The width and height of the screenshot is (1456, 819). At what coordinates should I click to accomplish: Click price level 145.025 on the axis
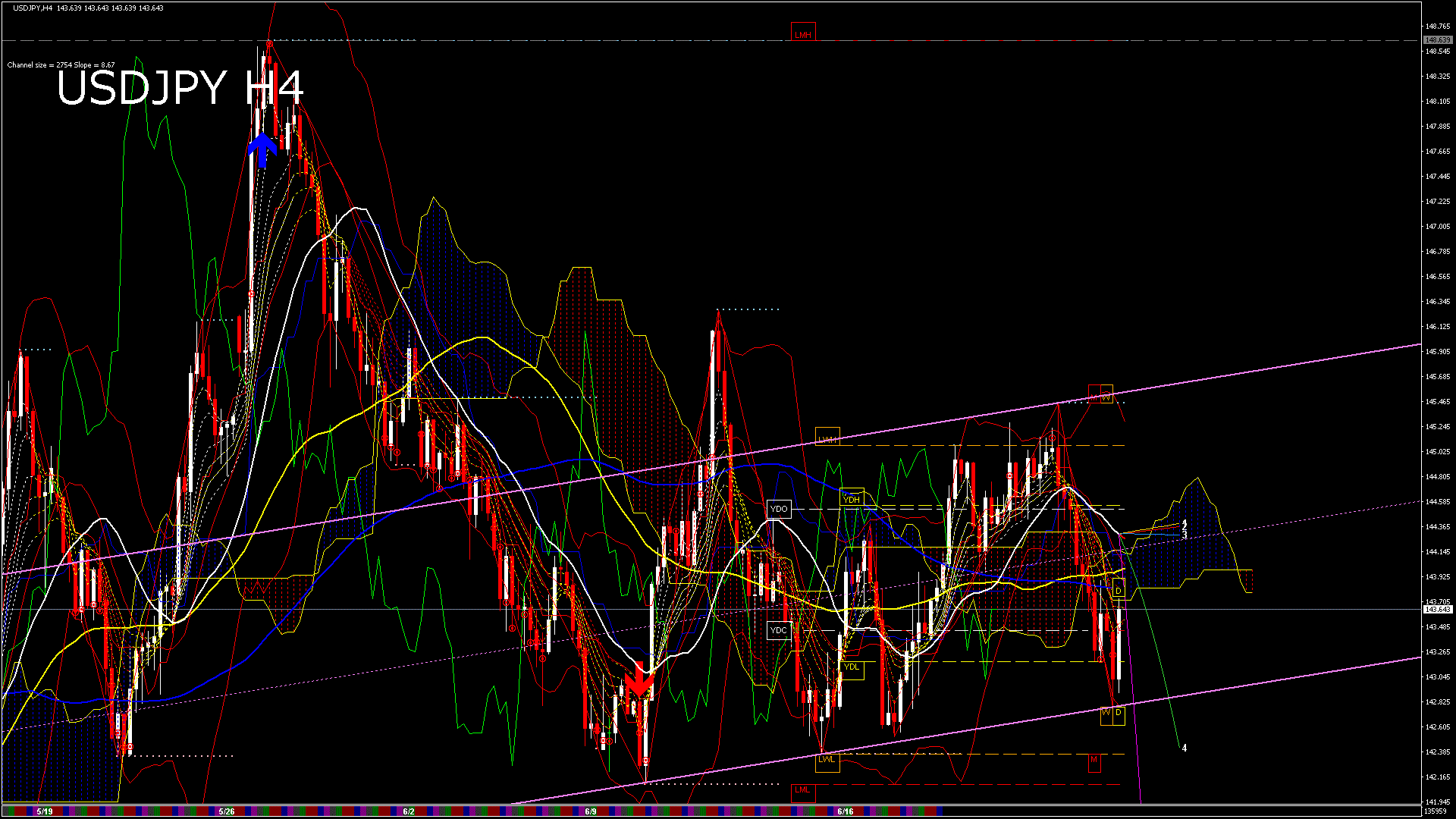click(1438, 452)
